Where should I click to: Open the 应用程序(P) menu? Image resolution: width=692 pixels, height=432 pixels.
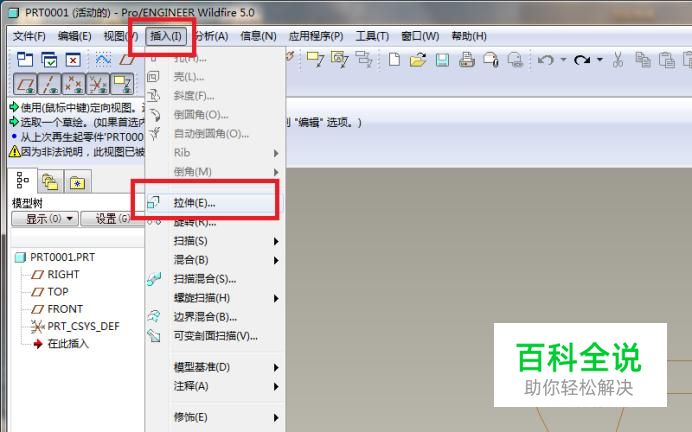[316, 36]
